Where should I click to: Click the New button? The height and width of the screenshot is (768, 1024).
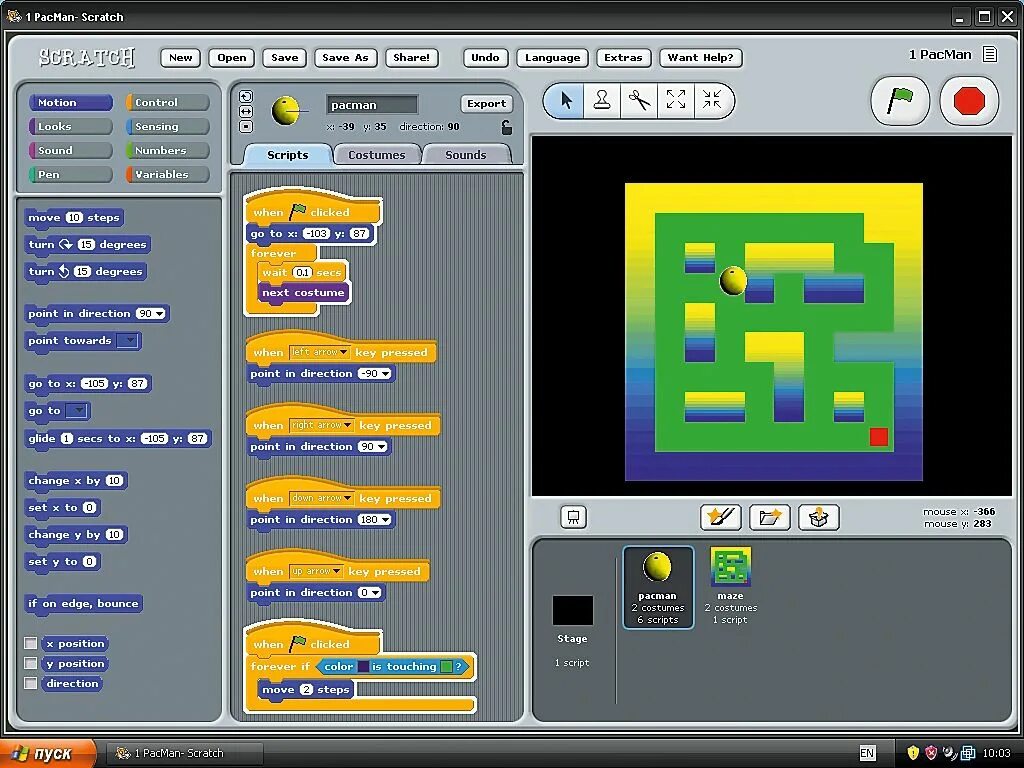coord(180,57)
